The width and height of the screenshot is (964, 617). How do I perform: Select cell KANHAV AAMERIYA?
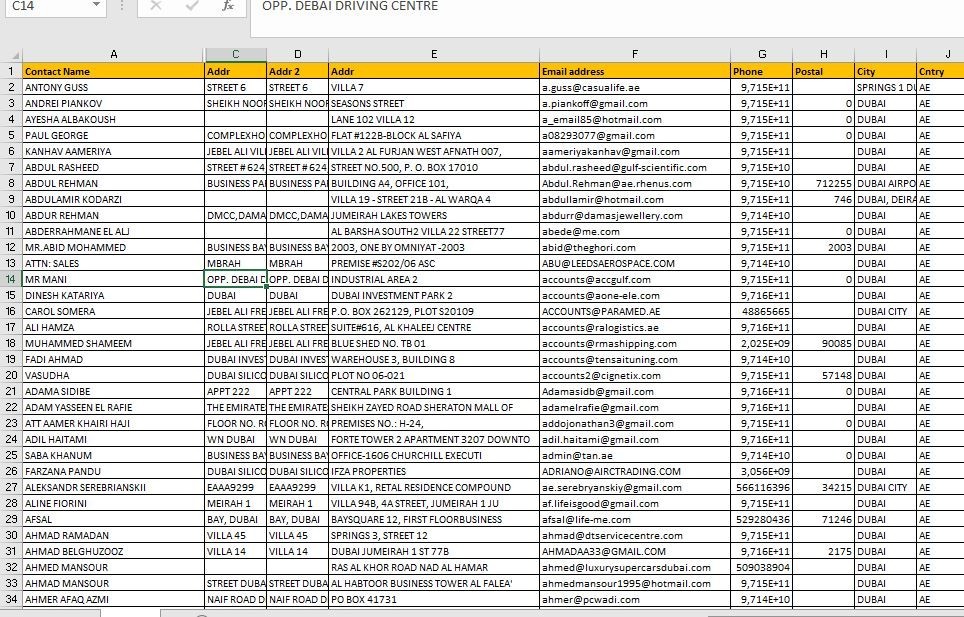click(x=114, y=151)
